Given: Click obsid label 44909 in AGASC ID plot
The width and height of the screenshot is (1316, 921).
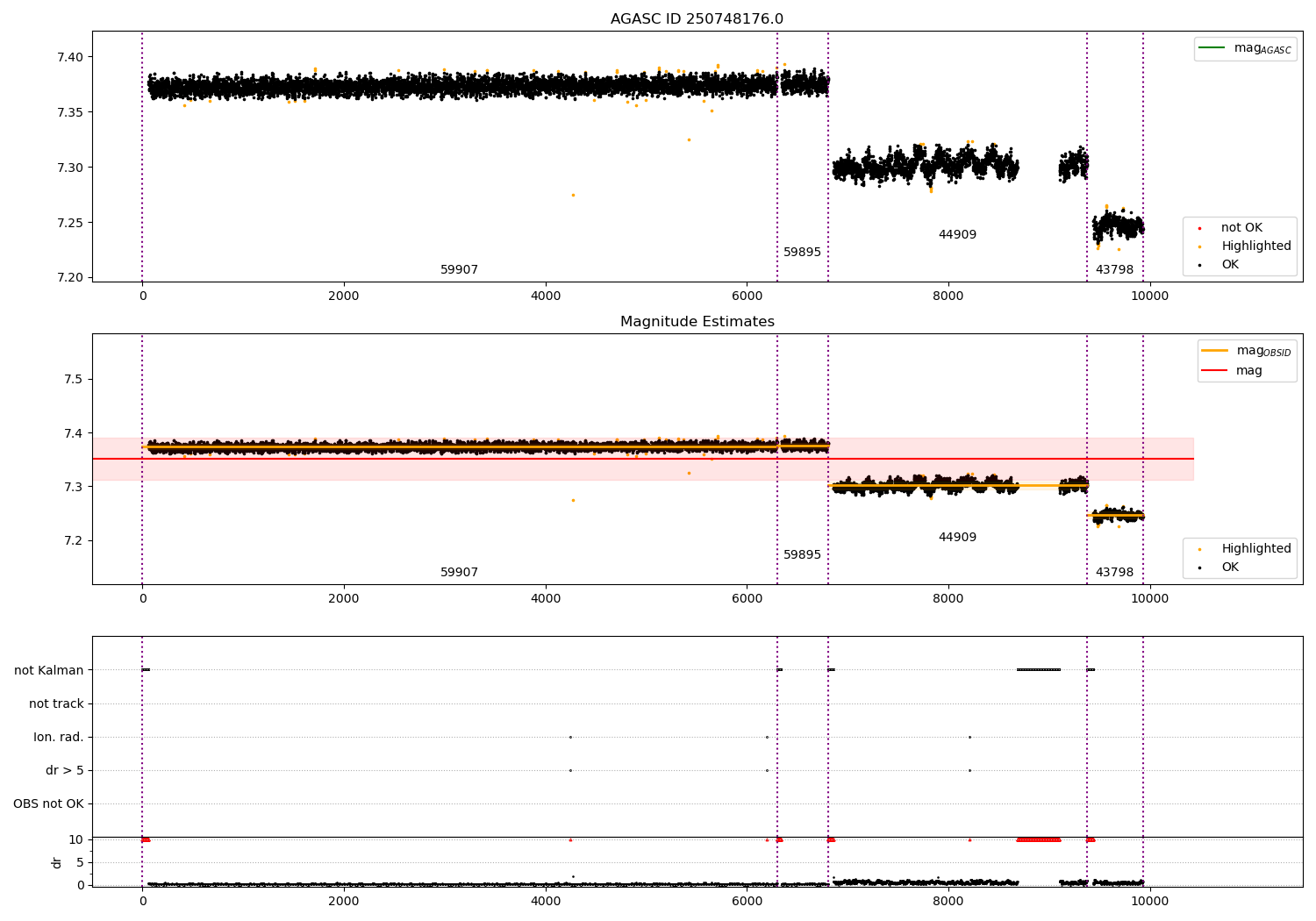Looking at the screenshot, I should [957, 234].
